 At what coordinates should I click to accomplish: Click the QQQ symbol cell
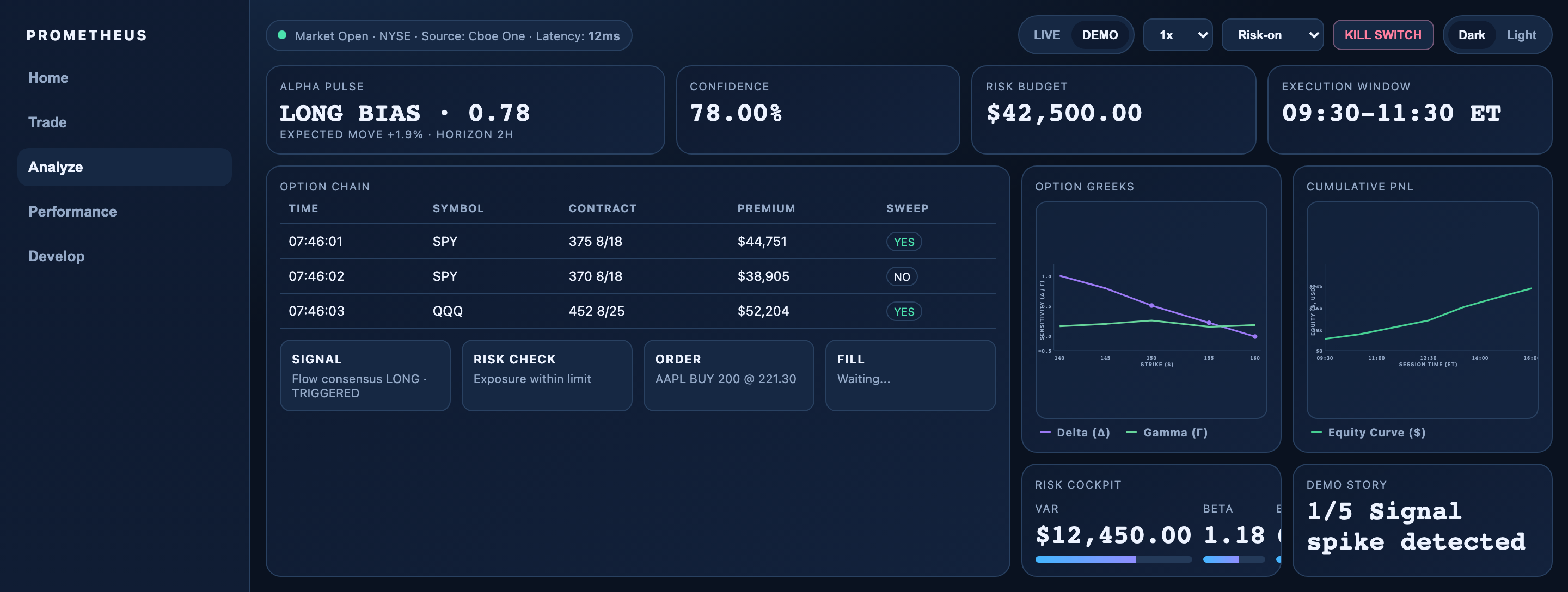pyautogui.click(x=448, y=311)
